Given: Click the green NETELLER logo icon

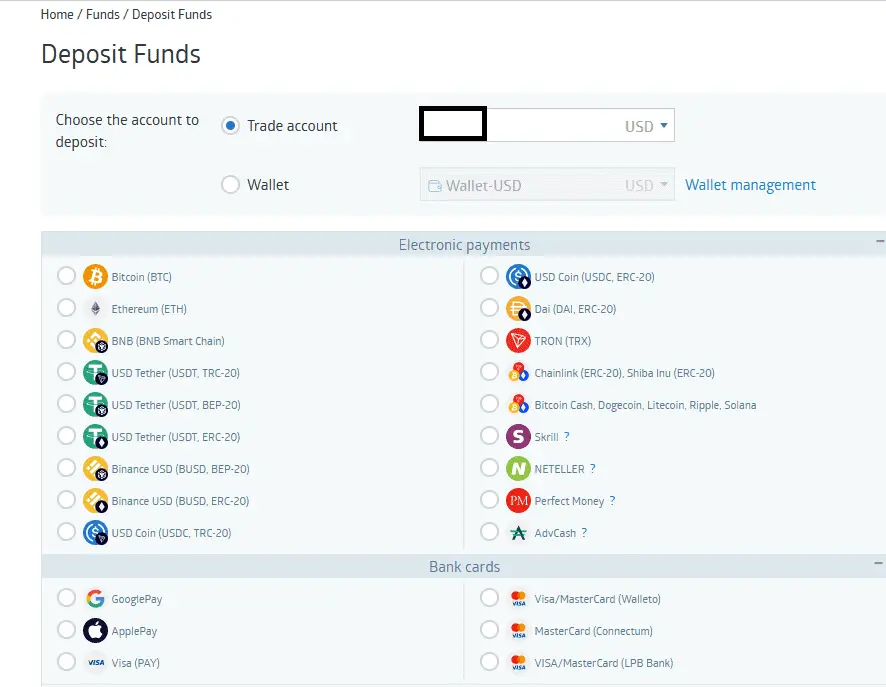Looking at the screenshot, I should click(518, 469).
